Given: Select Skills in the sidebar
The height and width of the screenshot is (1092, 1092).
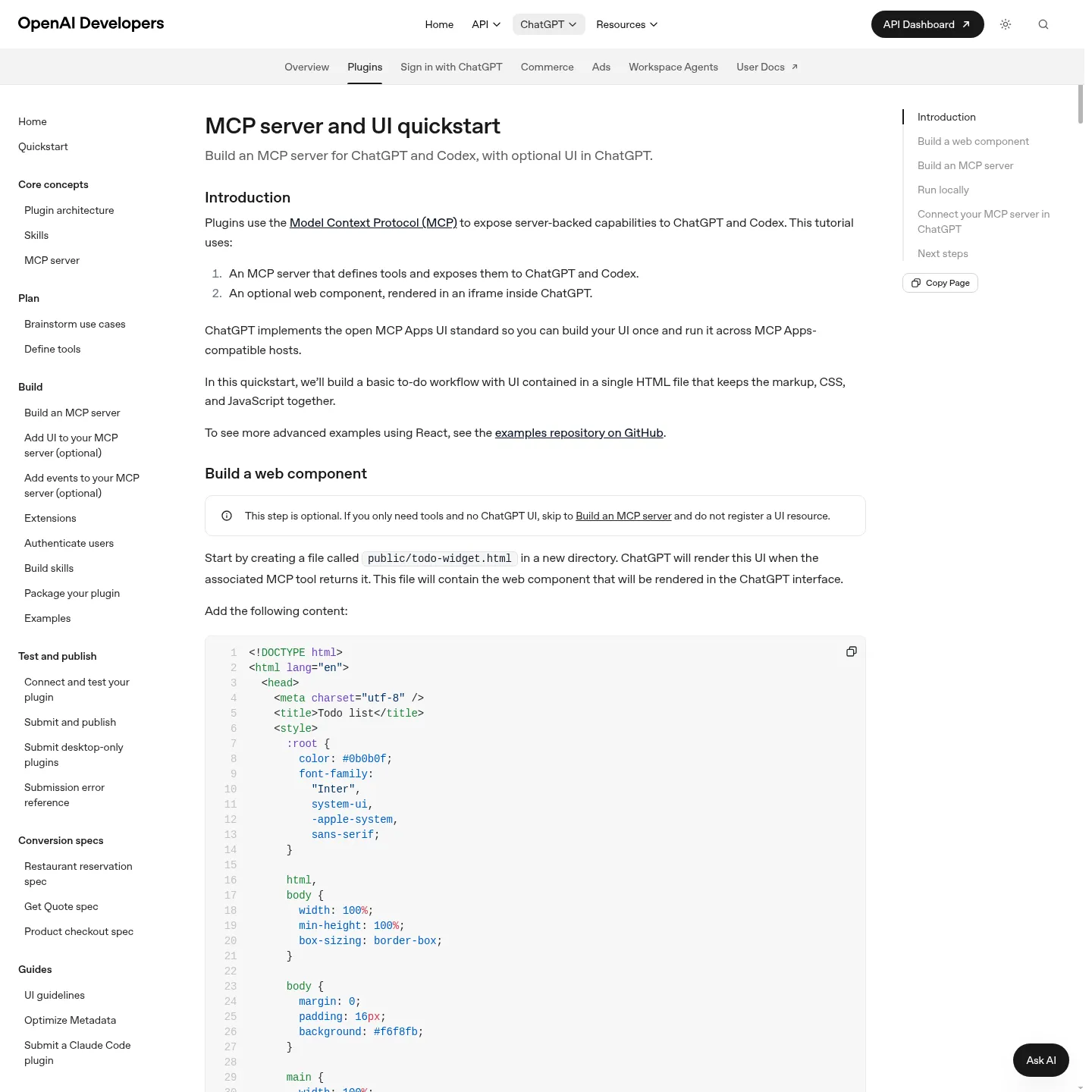Looking at the screenshot, I should pyautogui.click(x=36, y=235).
